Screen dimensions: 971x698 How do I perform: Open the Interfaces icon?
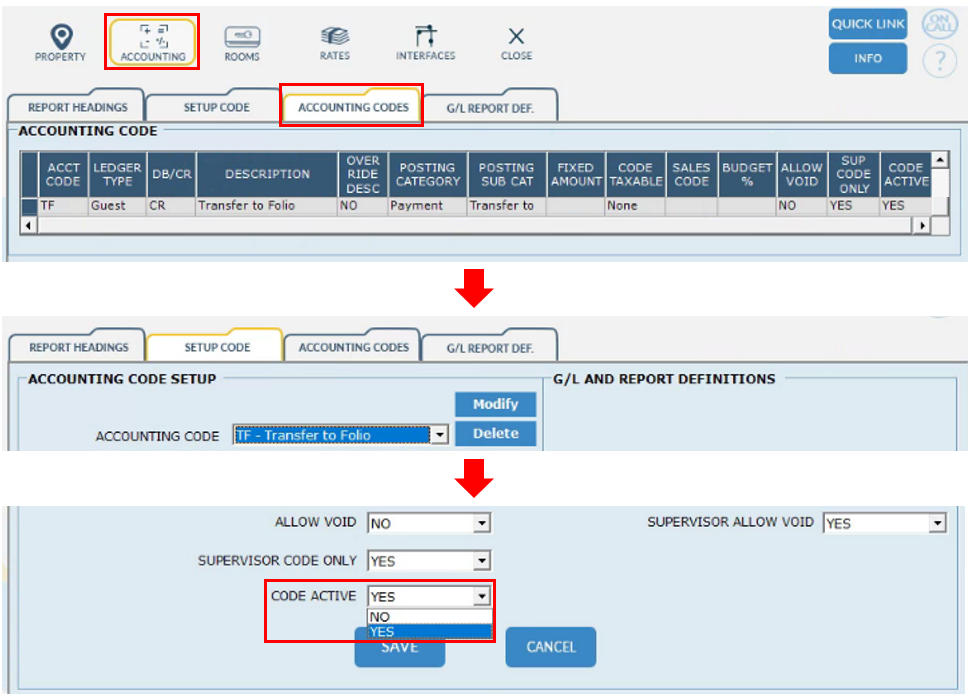[425, 43]
